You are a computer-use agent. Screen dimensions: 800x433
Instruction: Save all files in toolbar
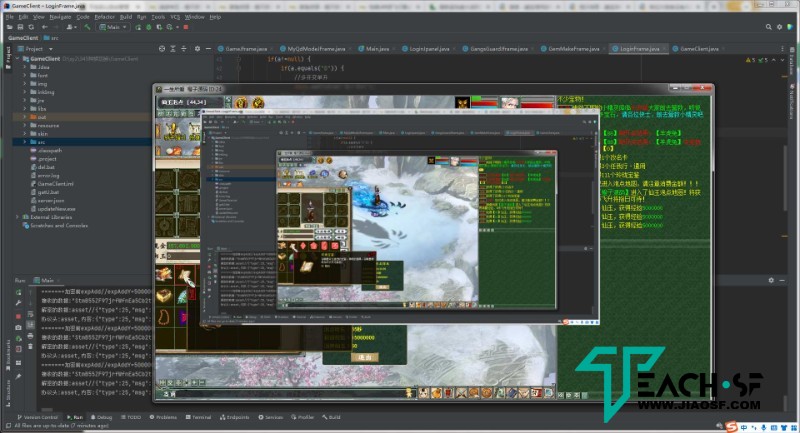coord(20,27)
